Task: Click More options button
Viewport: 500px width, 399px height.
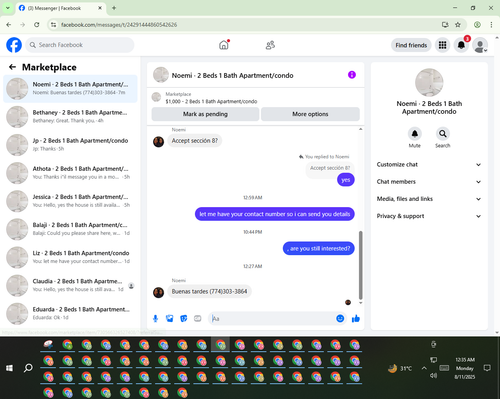Action: (310, 114)
